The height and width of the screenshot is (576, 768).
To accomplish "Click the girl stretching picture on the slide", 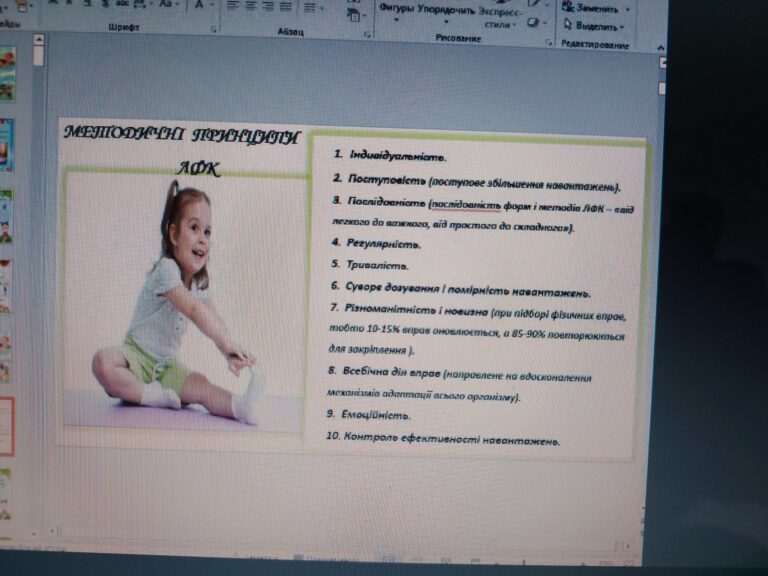I will [183, 302].
